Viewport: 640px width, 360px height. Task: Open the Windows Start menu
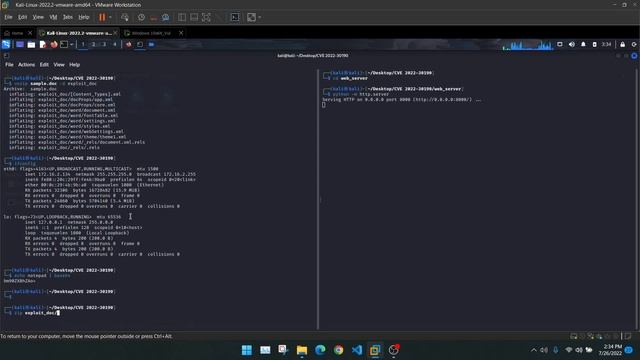[247, 350]
